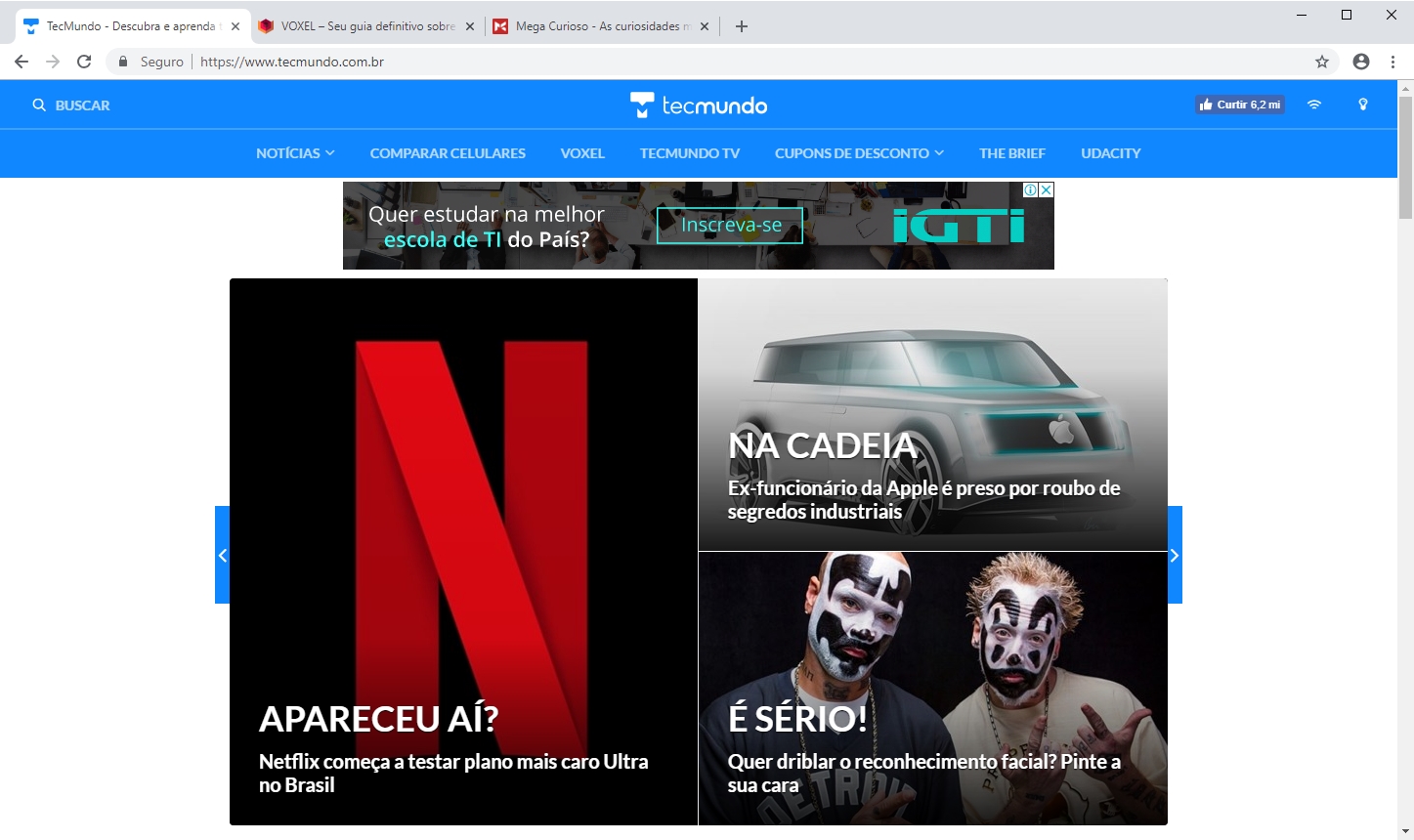Open the VOXEL navigation link
The width and height of the screenshot is (1414, 840).
582,153
